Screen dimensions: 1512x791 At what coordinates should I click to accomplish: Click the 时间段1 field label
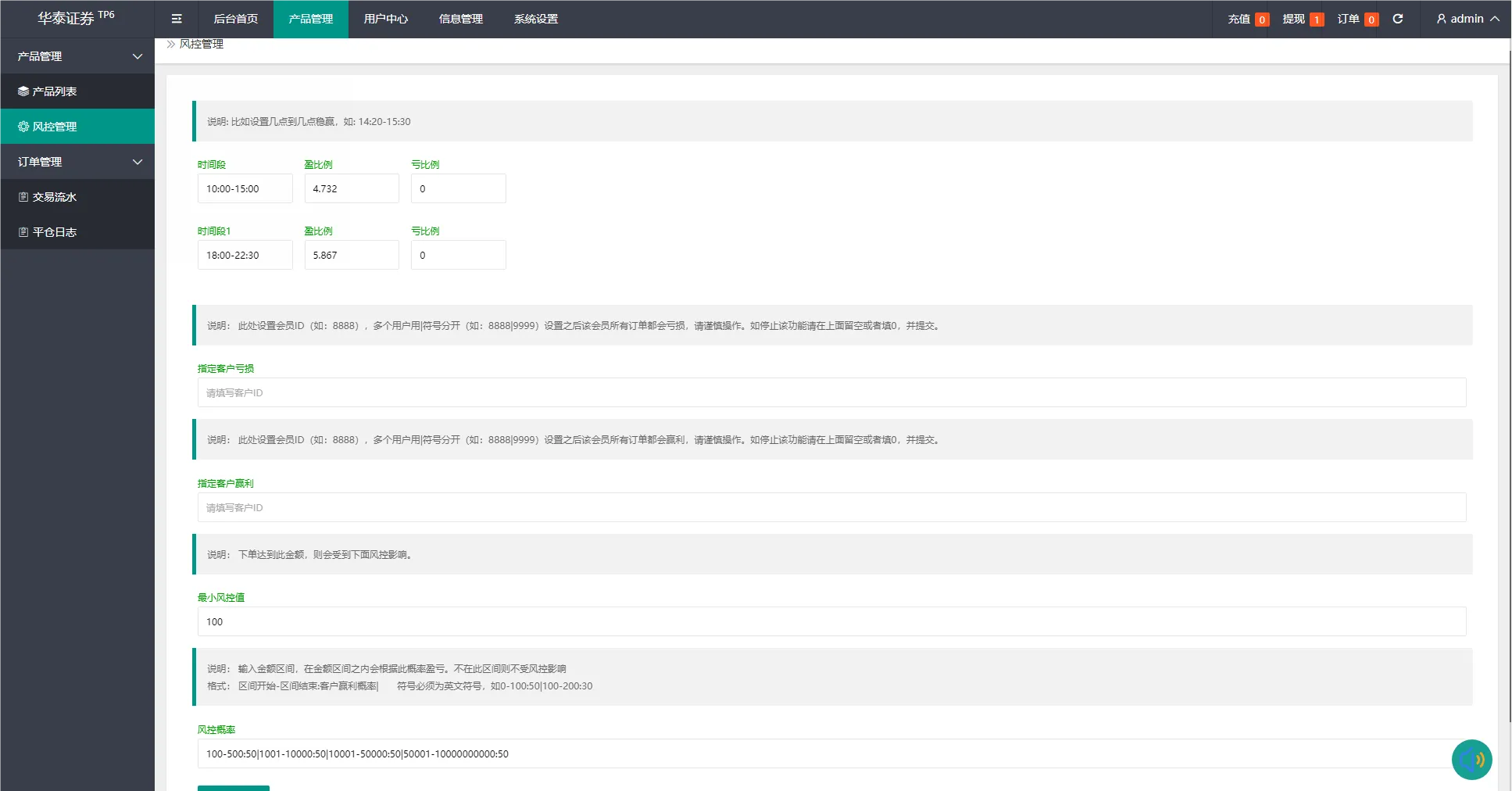click(x=214, y=231)
